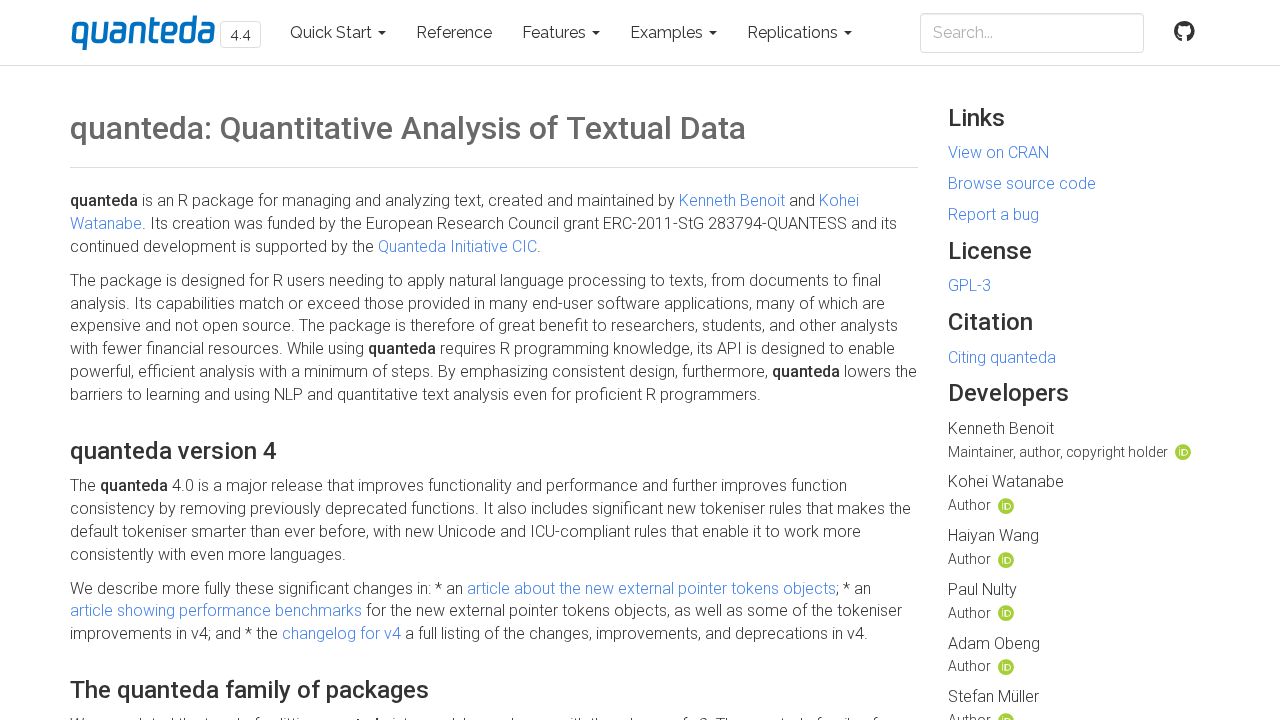Open the changelog for v4 link
Image resolution: width=1280 pixels, height=720 pixels.
click(341, 634)
